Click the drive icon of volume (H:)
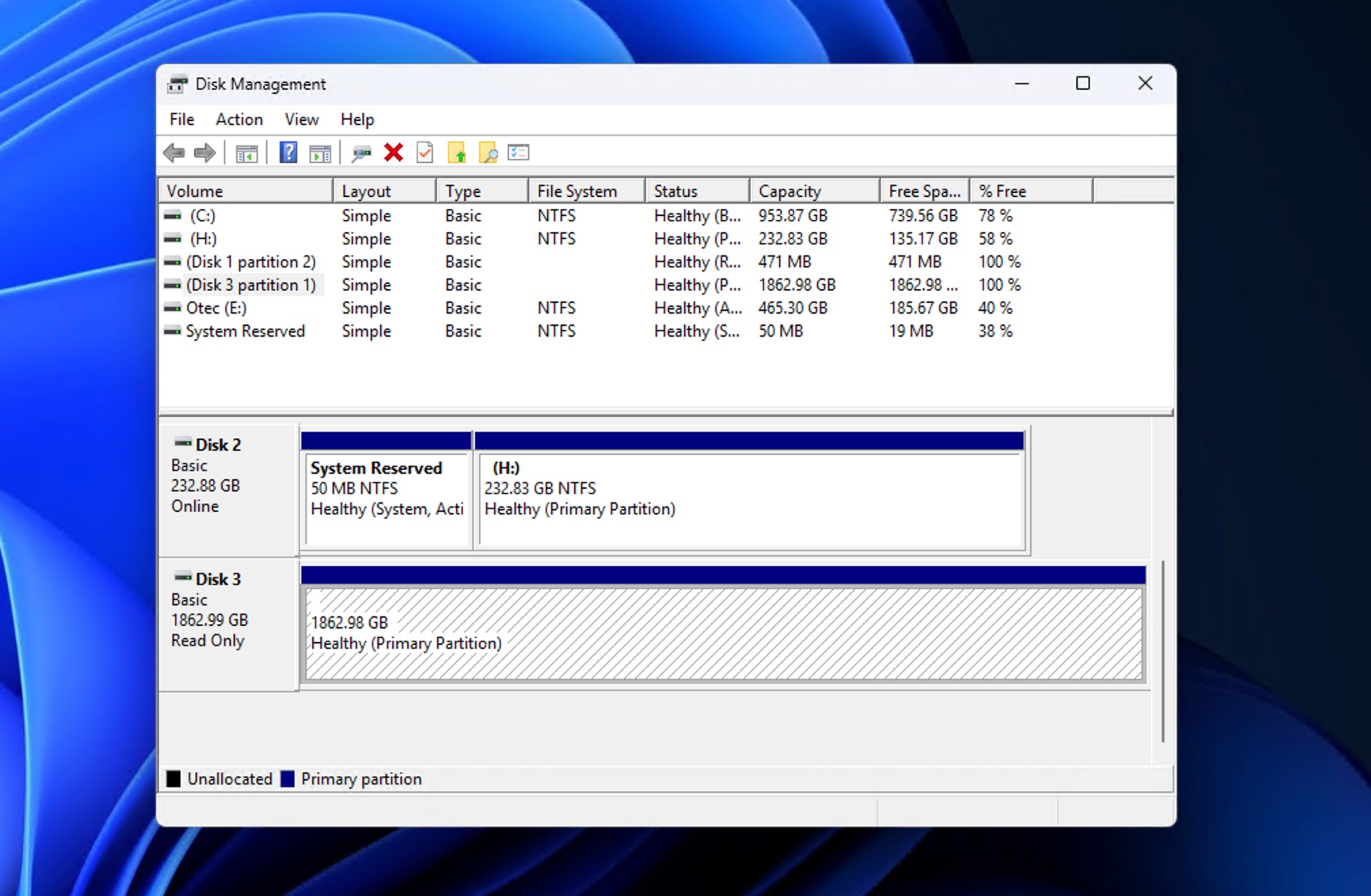The image size is (1371, 896). (x=173, y=239)
